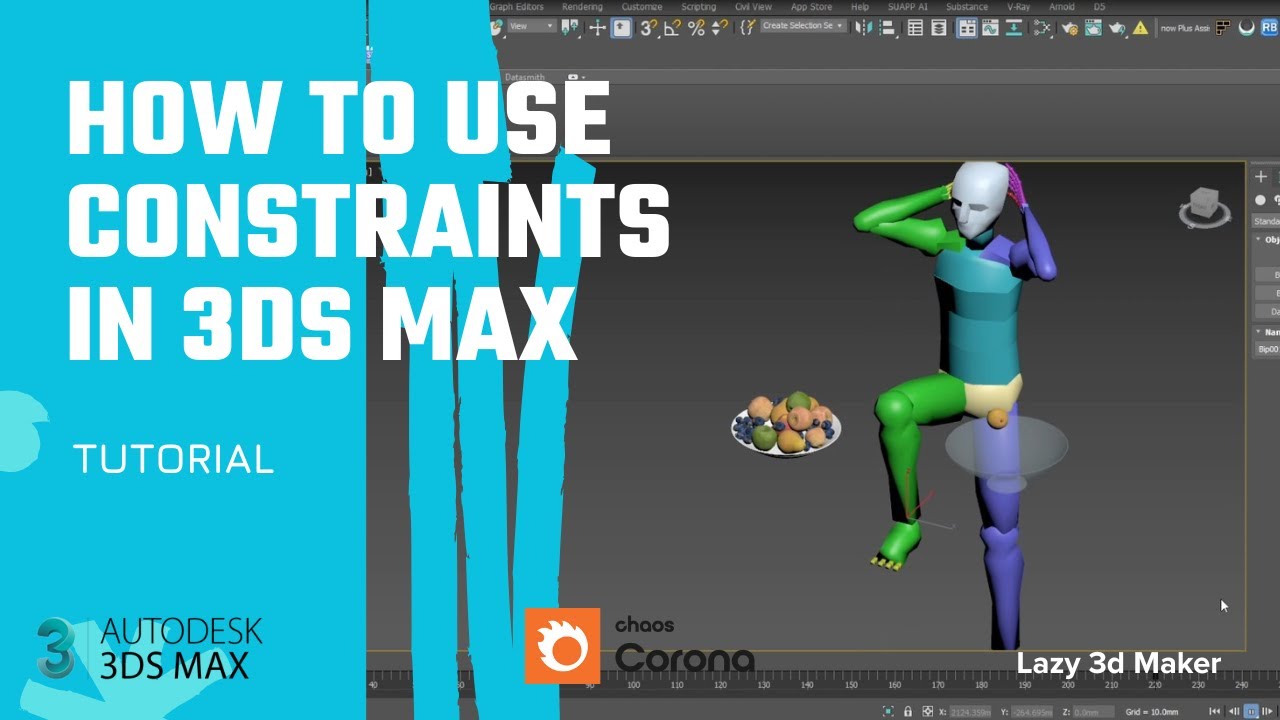
Task: Toggle Isolate Selection in status bar
Action: 888,712
